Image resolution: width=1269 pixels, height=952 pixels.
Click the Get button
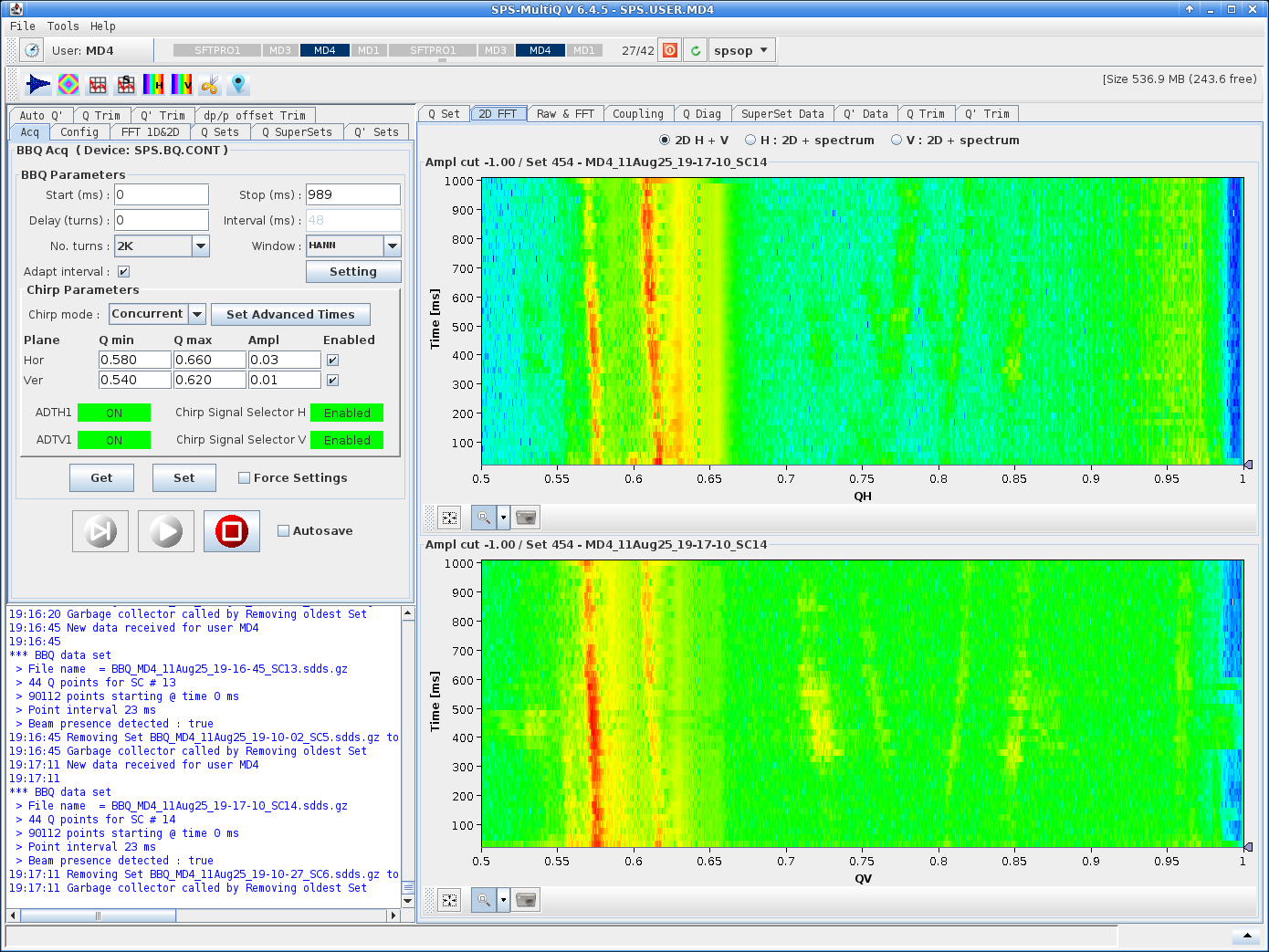[x=101, y=477]
